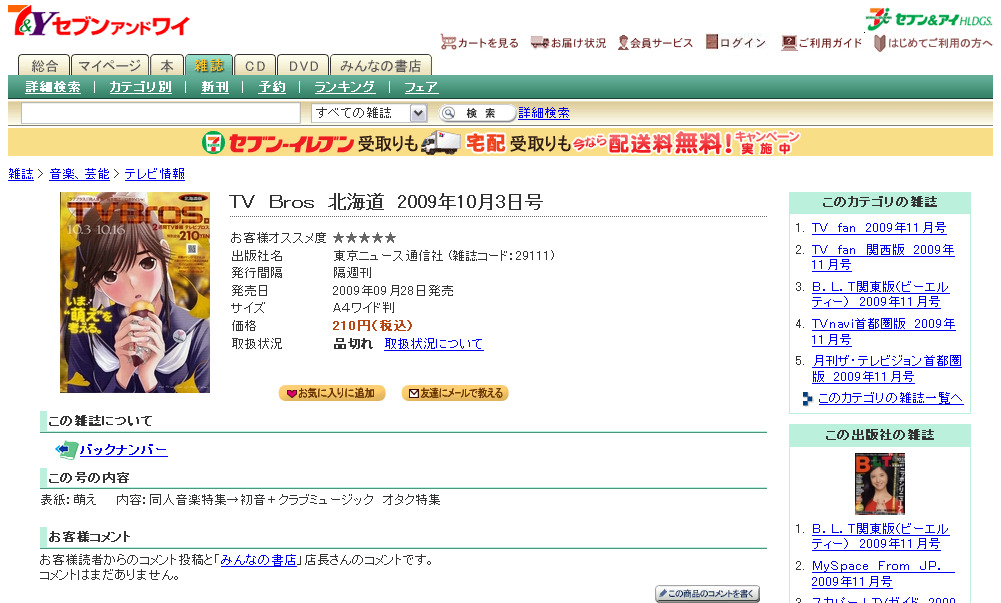Open TV fan 関西版 2009年11月号

coord(883,257)
